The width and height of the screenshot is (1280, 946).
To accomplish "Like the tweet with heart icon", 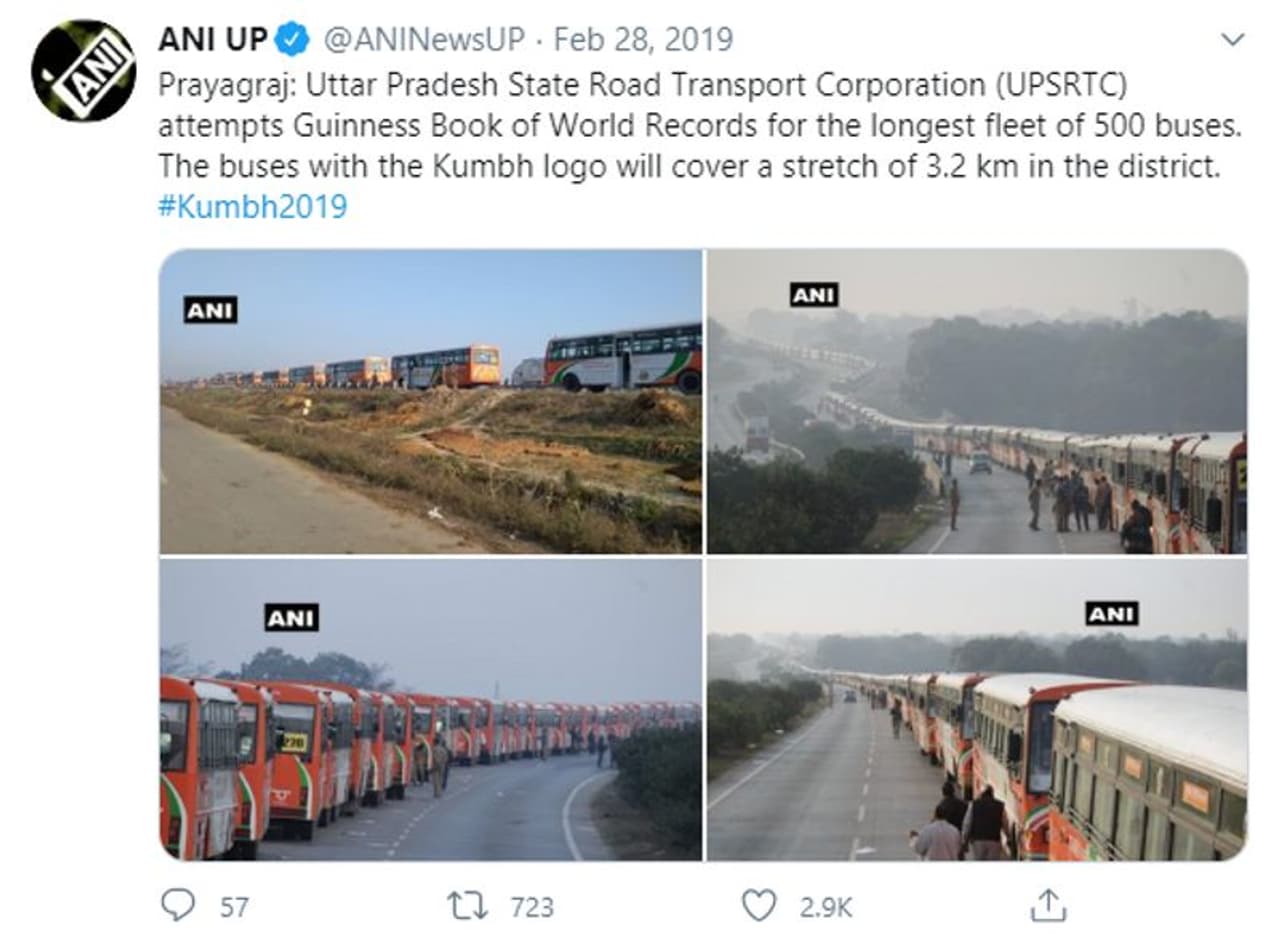I will tap(759, 906).
